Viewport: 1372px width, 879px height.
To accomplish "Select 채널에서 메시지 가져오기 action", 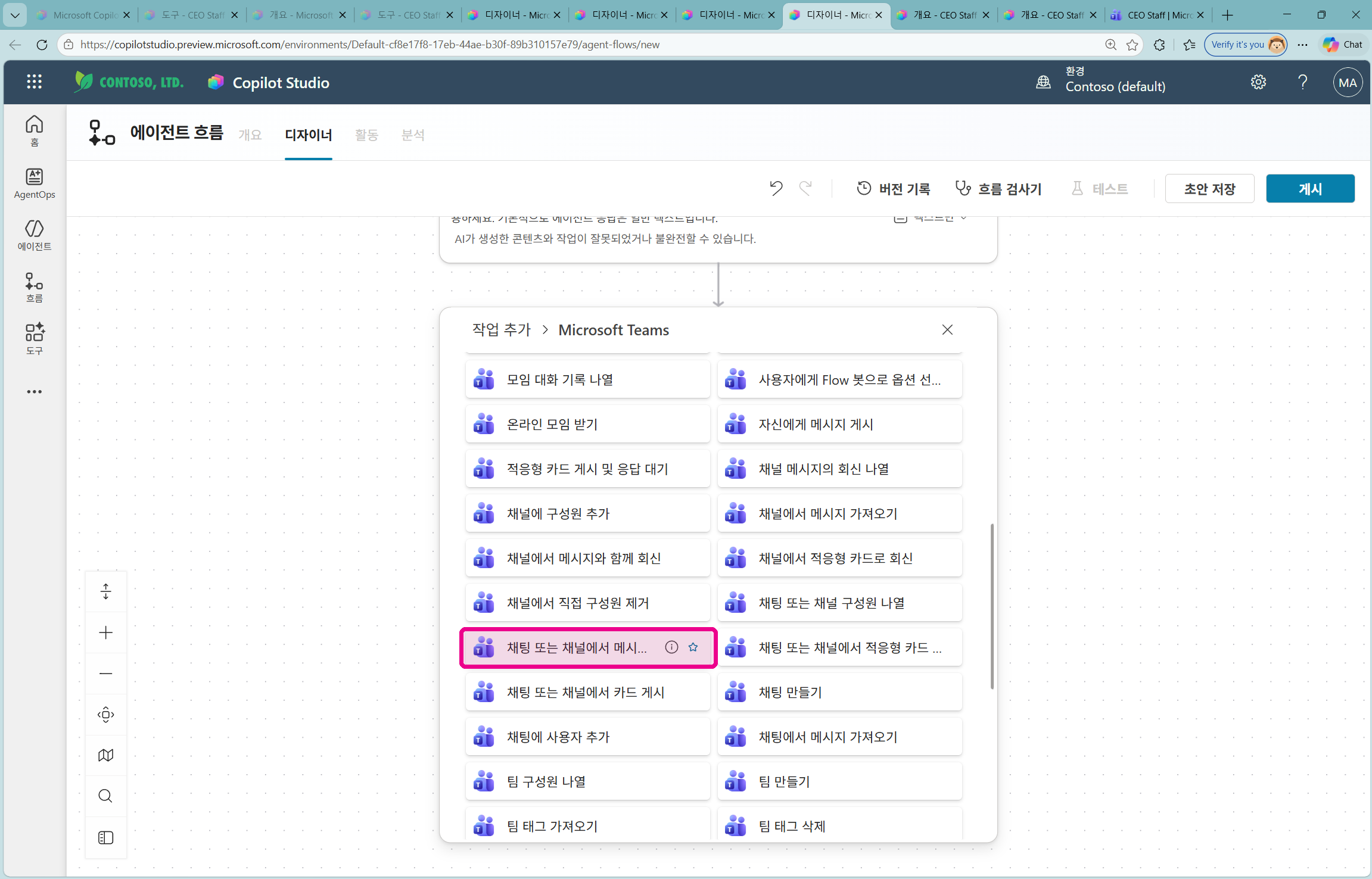I will (x=840, y=513).
